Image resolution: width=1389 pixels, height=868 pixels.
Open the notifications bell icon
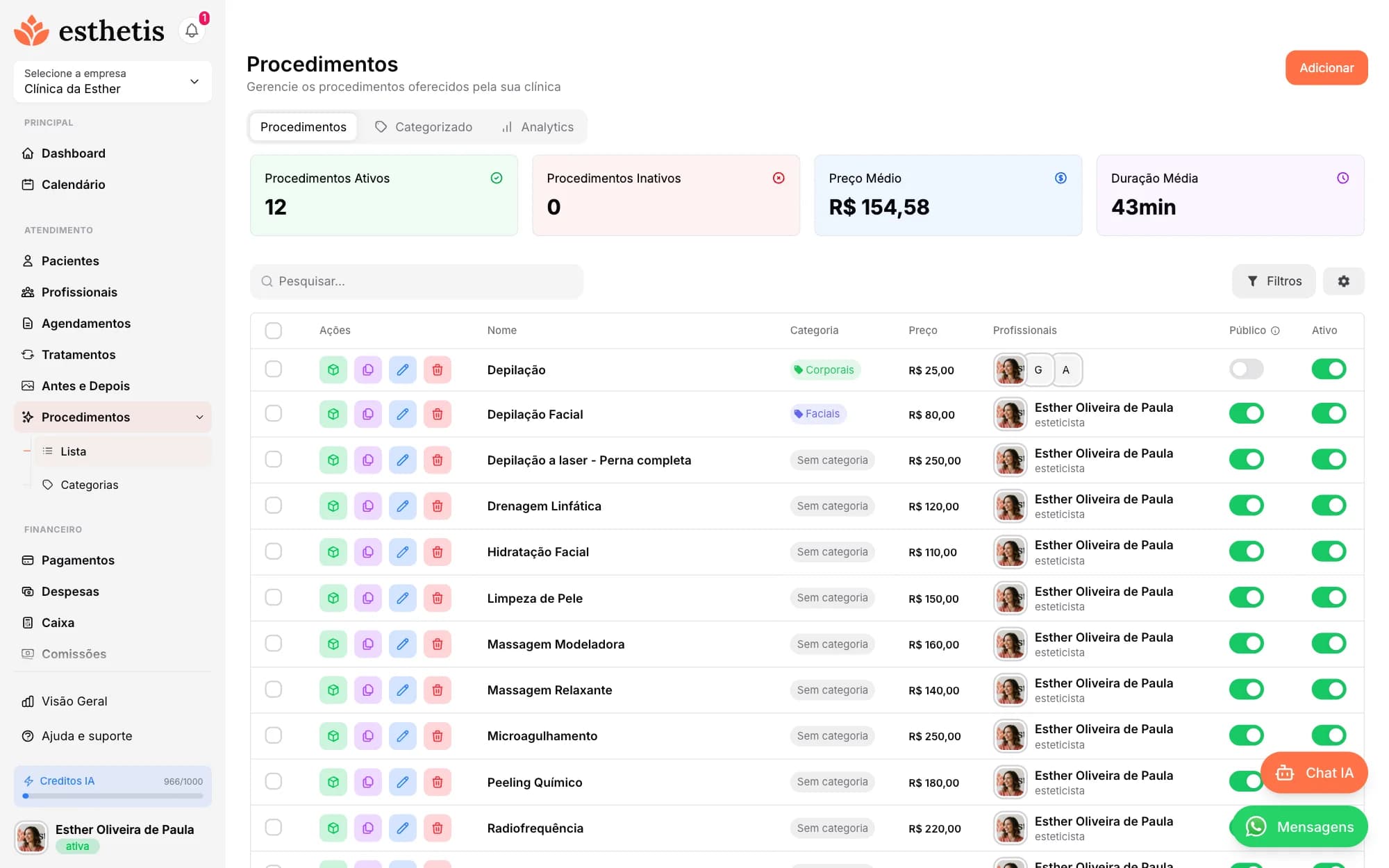(x=192, y=31)
